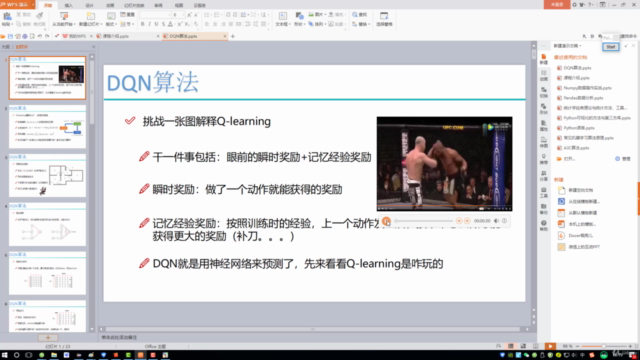Open the 工具 icon in right sidebar
Viewport: 640px width, 360px height.
[544, 193]
